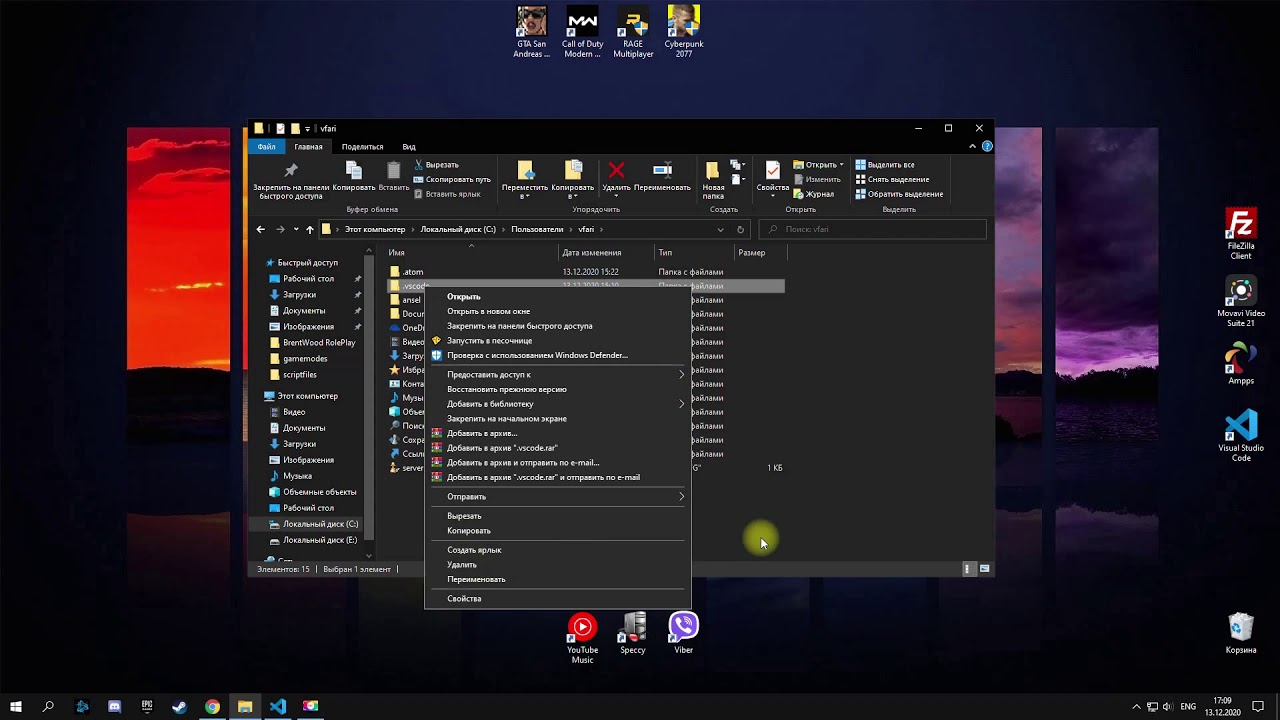Click the Вырезать scissors item in ribbon
The image size is (1280, 720).
coord(435,165)
